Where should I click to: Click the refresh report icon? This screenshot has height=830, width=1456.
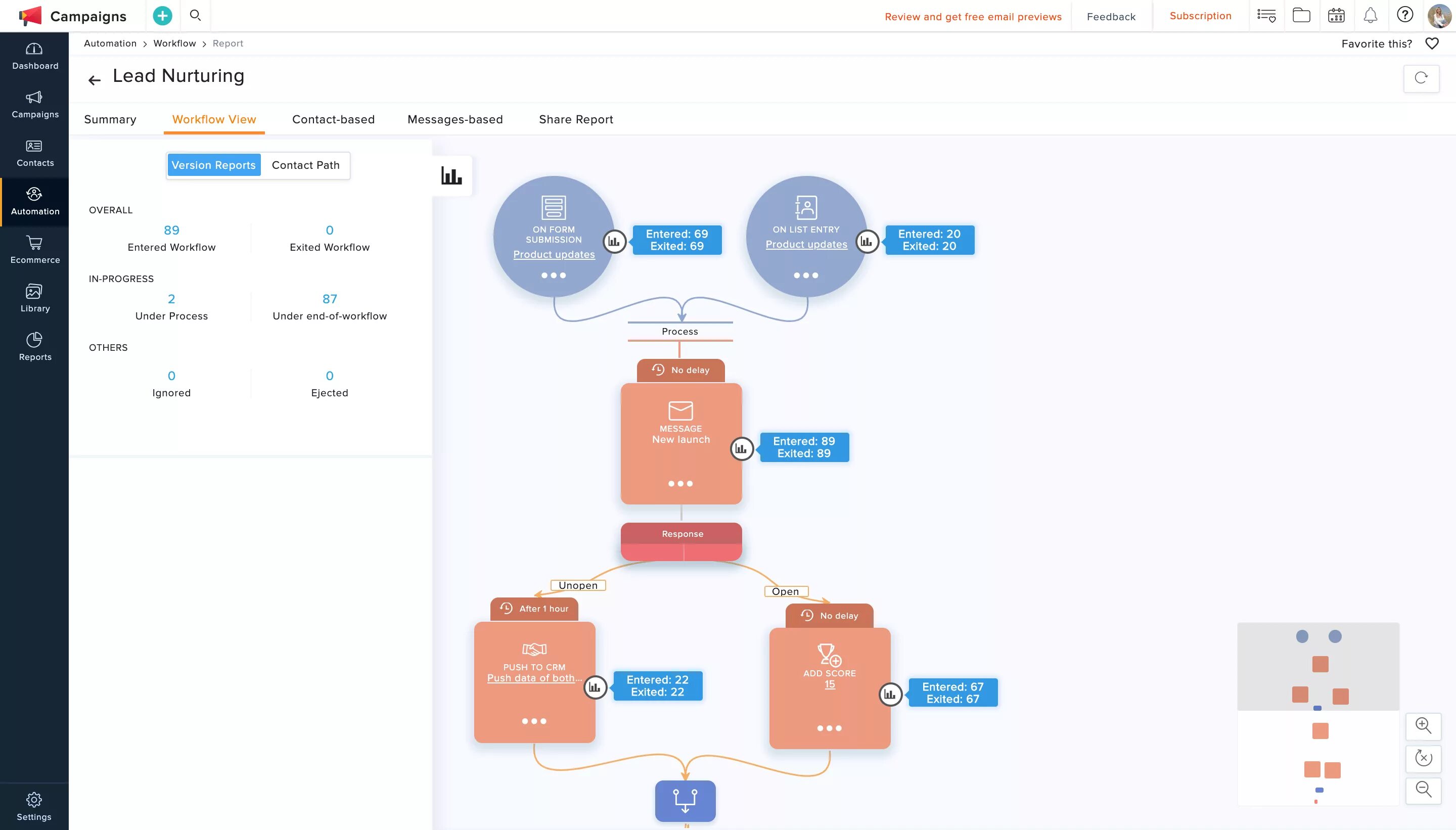[x=1421, y=78]
